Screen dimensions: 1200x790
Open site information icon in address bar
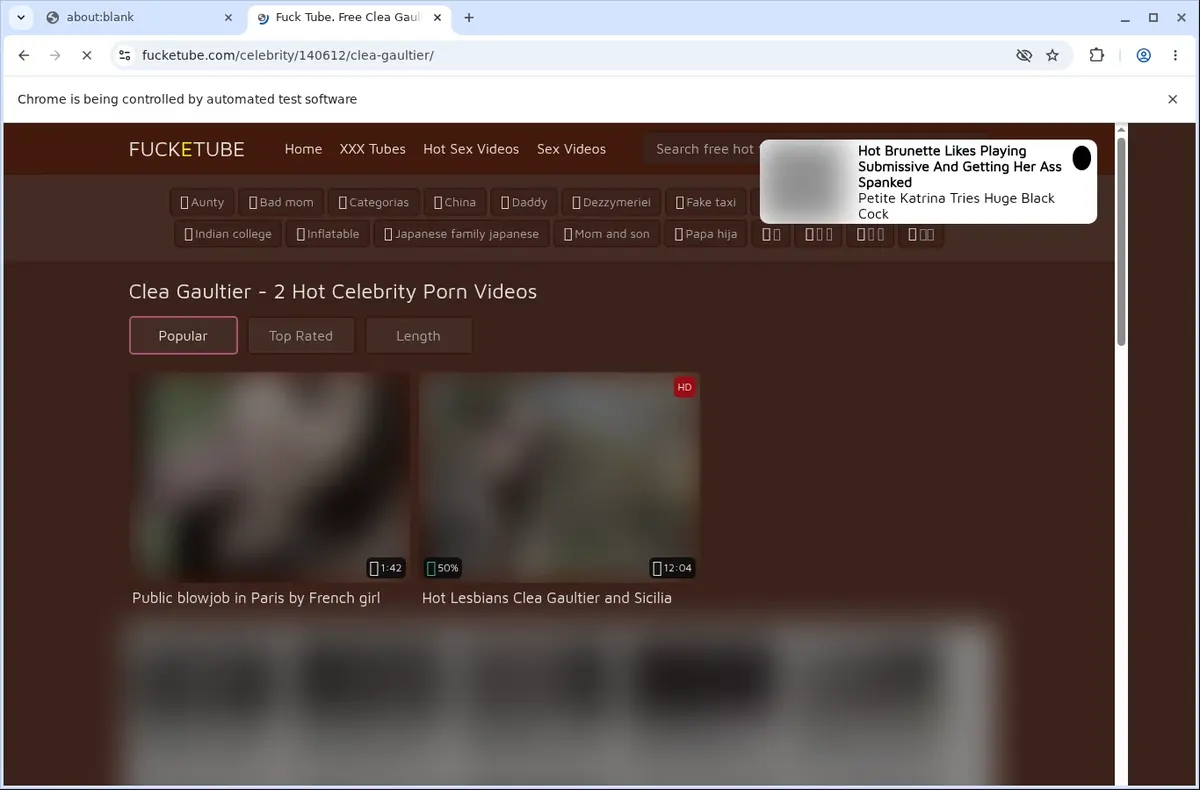point(124,56)
